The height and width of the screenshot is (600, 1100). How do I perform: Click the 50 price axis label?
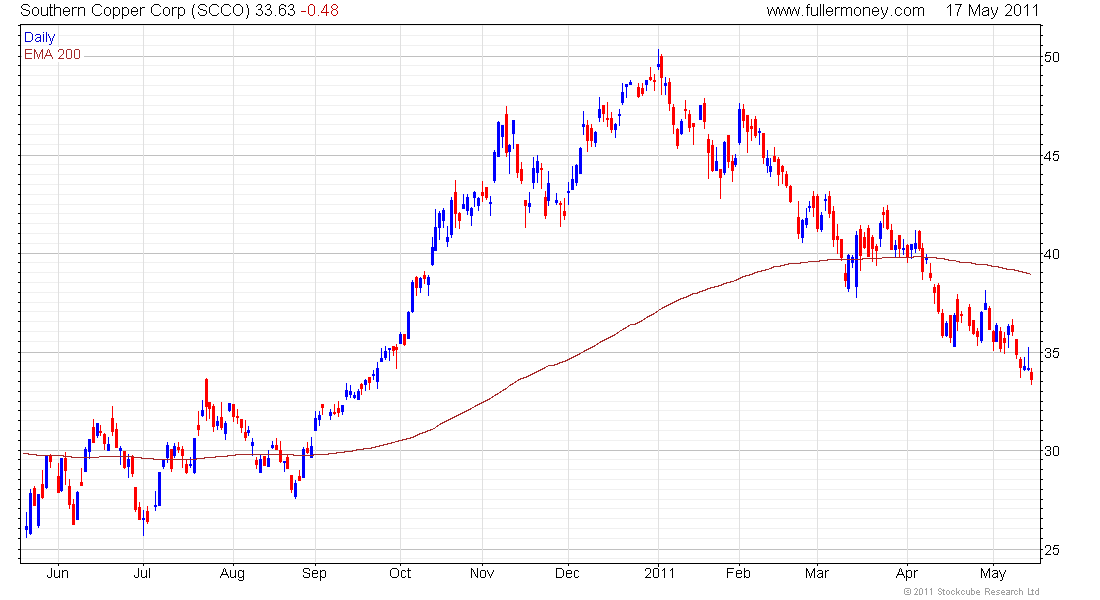click(x=1052, y=58)
